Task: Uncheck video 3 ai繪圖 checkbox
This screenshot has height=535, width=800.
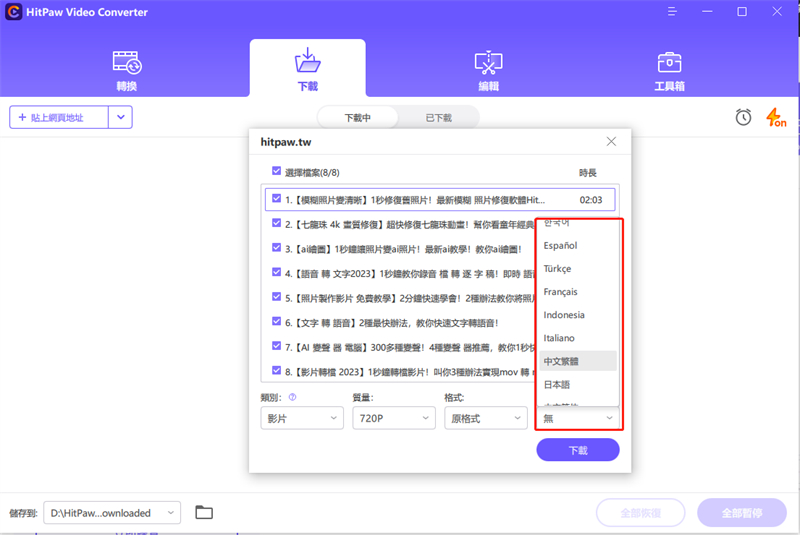Action: 276,248
